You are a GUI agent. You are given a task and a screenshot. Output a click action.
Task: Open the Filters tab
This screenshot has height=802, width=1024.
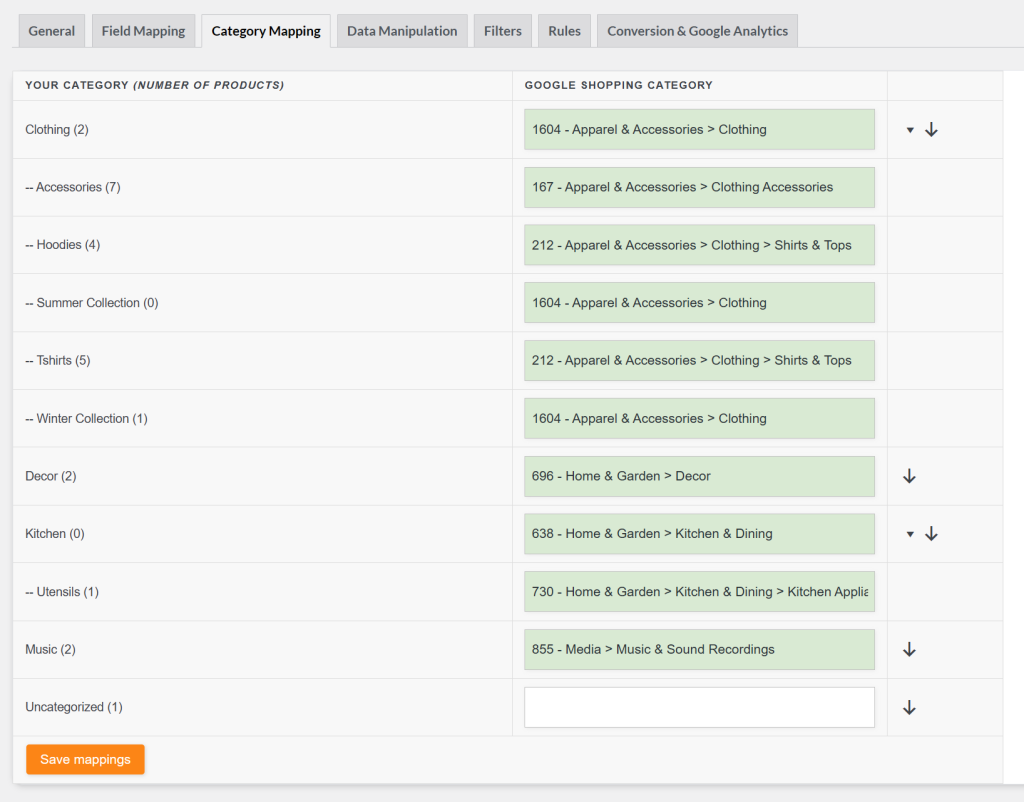tap(503, 31)
